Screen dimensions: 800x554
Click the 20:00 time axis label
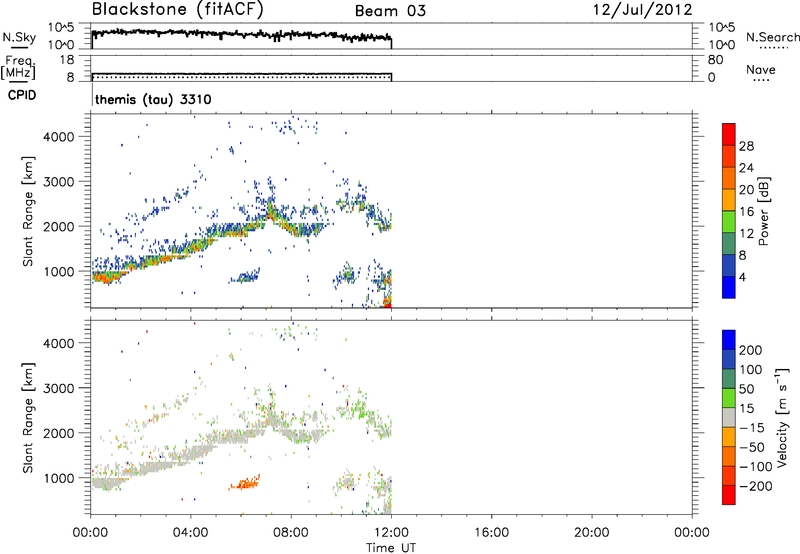tap(591, 533)
